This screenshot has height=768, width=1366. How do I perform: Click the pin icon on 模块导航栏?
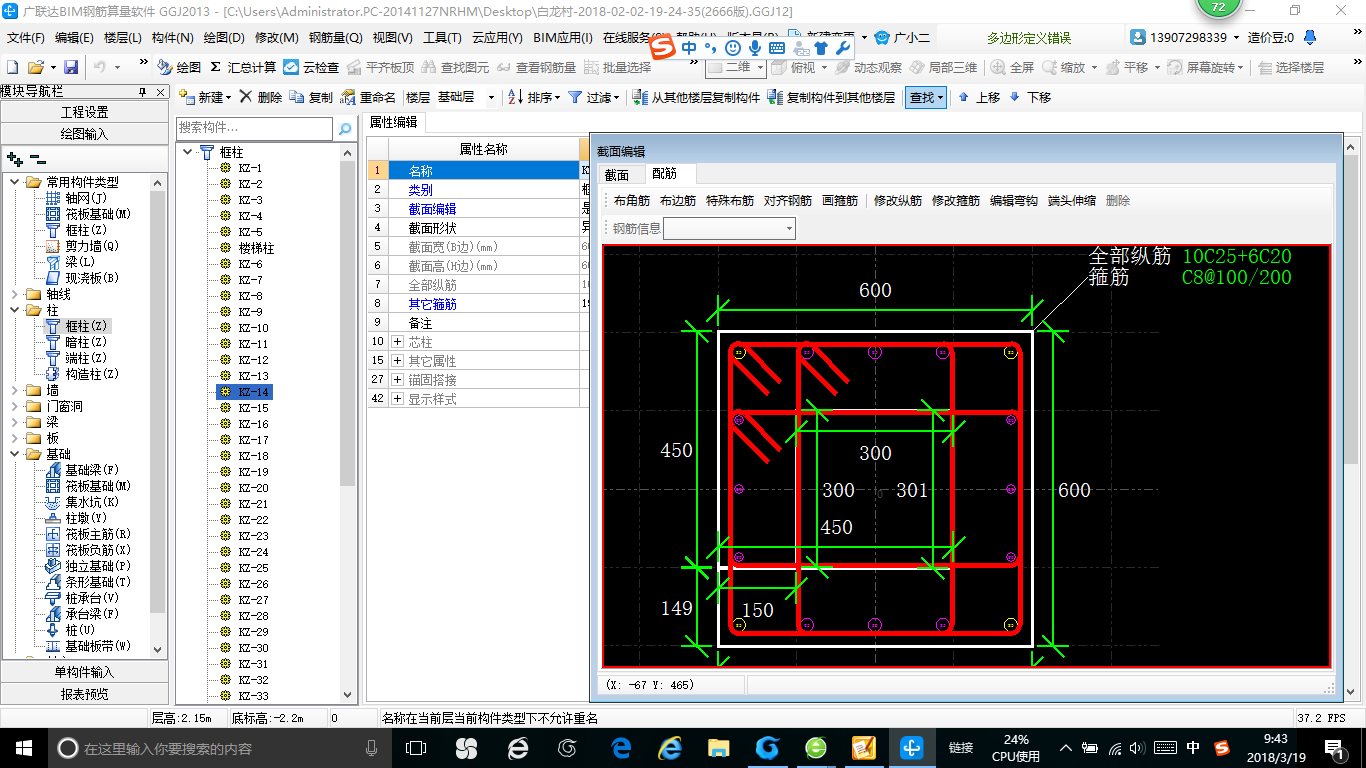pos(142,91)
